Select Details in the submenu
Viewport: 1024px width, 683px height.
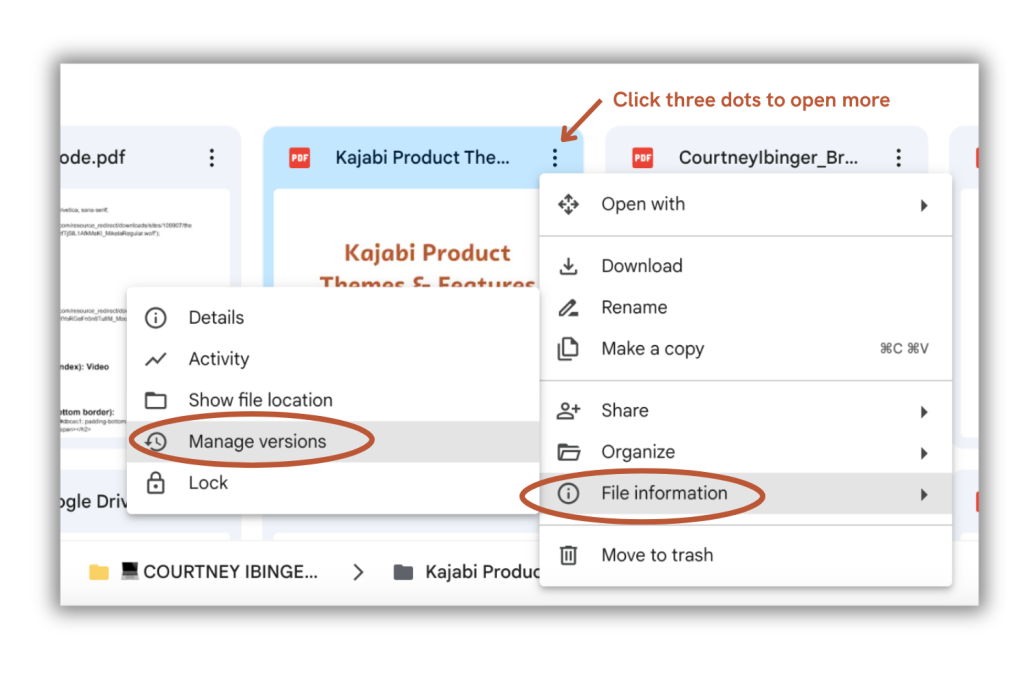pyautogui.click(x=333, y=318)
